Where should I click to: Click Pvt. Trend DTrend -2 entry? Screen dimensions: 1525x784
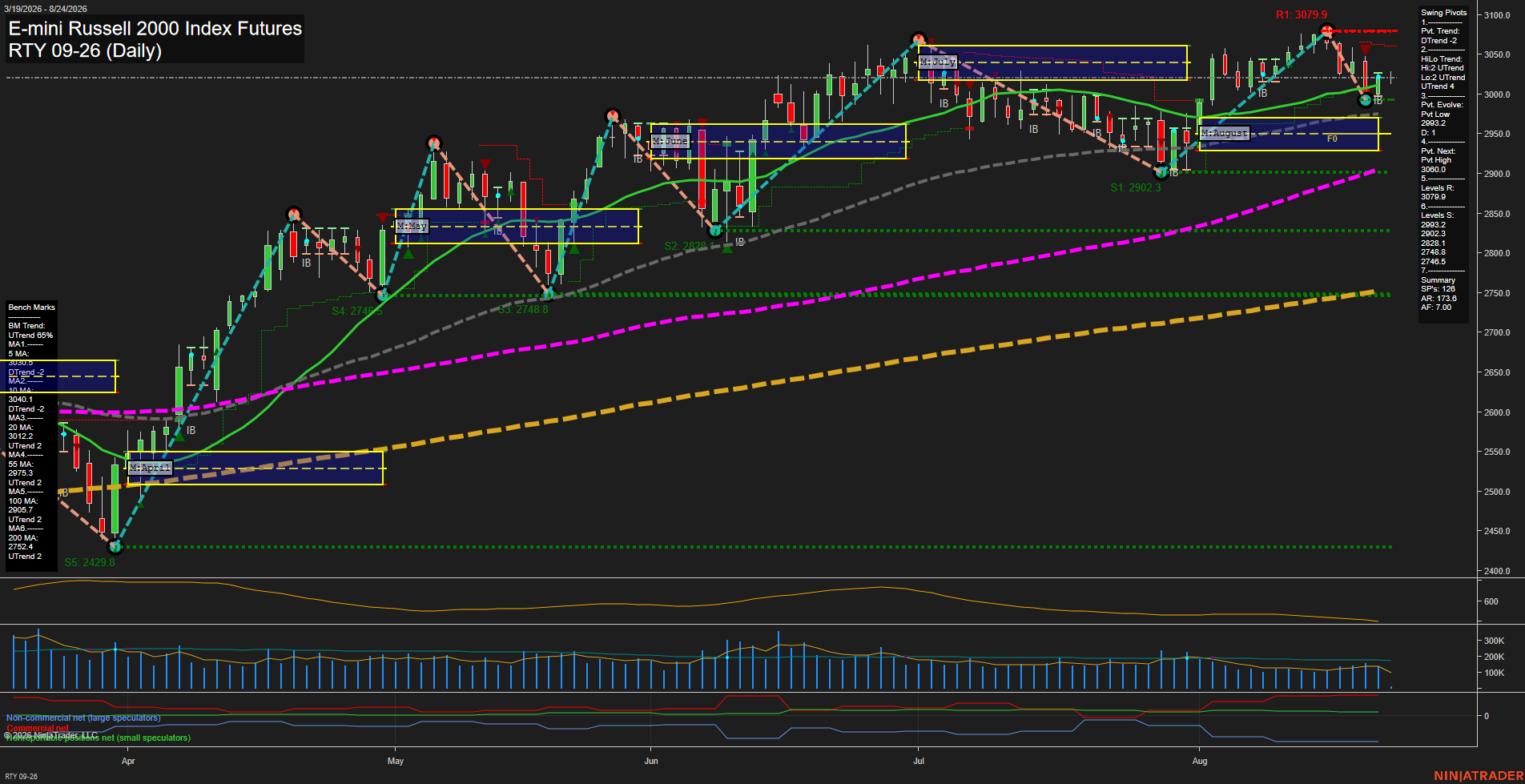(1440, 36)
